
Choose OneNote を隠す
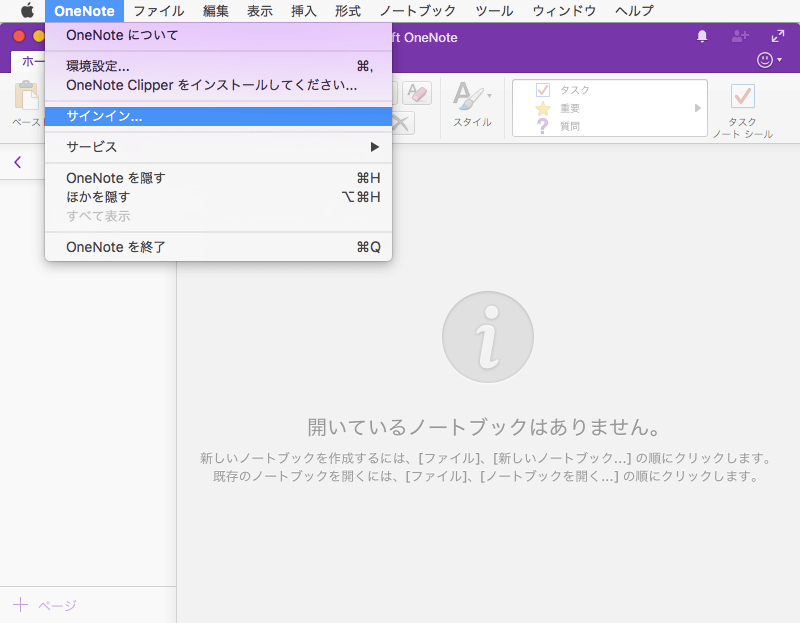click(x=218, y=178)
